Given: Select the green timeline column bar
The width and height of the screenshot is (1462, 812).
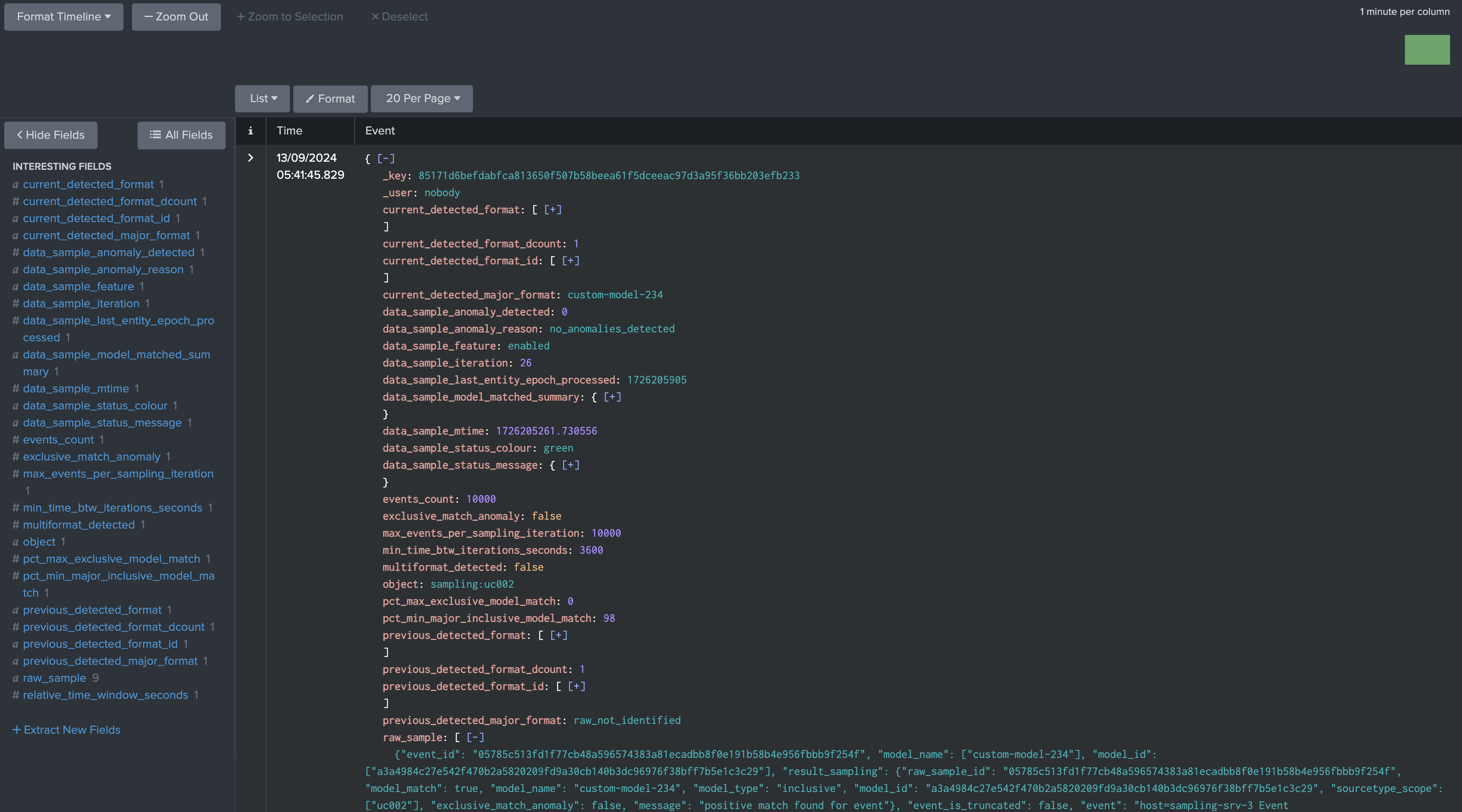Looking at the screenshot, I should click(1427, 50).
